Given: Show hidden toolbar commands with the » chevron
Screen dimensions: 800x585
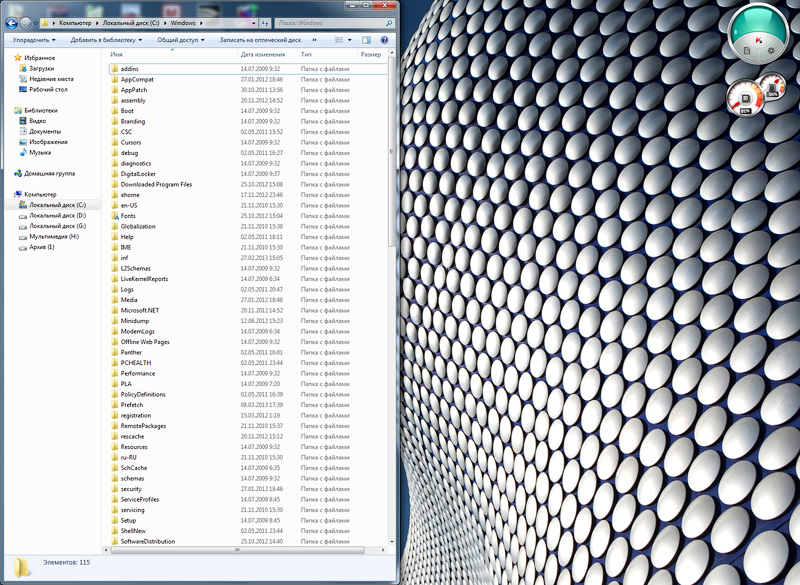Looking at the screenshot, I should (314, 40).
